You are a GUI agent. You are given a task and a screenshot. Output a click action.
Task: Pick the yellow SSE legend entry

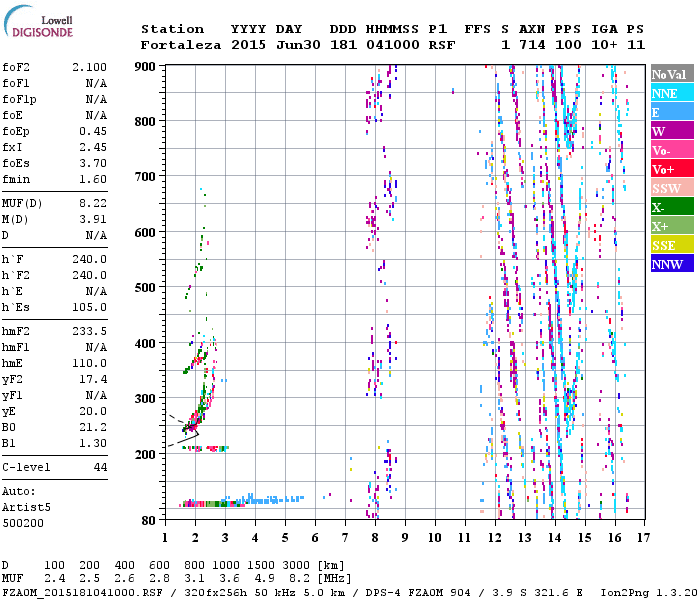[670, 246]
